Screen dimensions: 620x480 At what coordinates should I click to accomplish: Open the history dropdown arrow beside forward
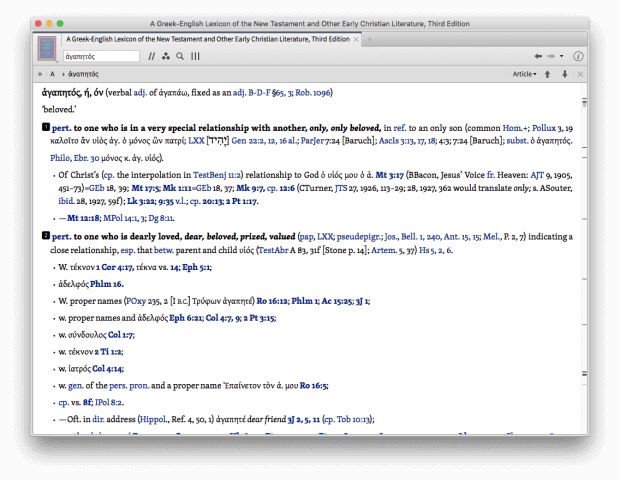[562, 57]
